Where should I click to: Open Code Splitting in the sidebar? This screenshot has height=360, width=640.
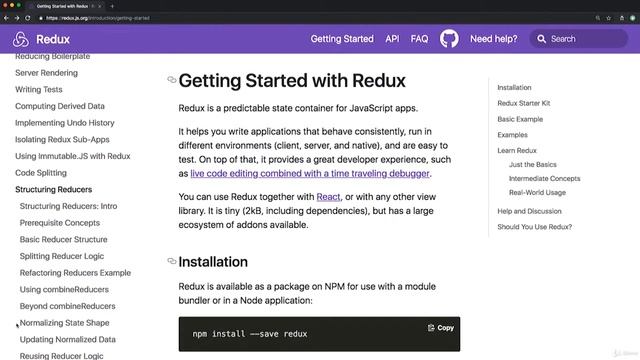click(41, 173)
